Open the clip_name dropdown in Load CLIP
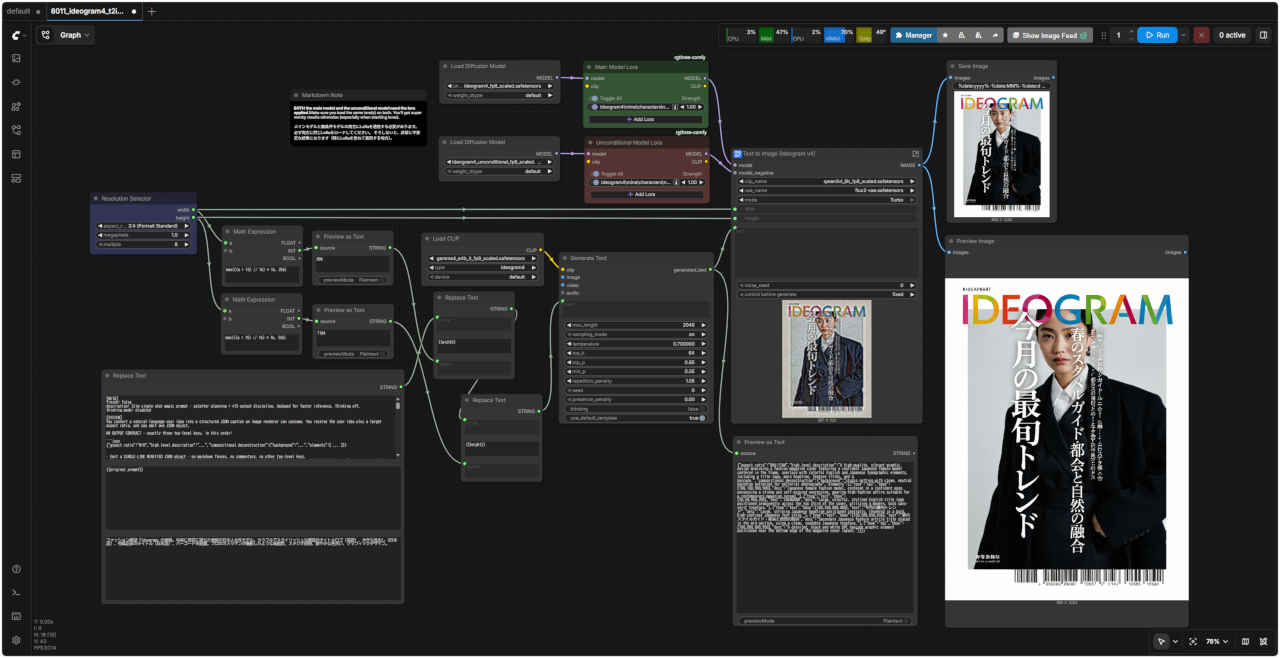 (482, 258)
